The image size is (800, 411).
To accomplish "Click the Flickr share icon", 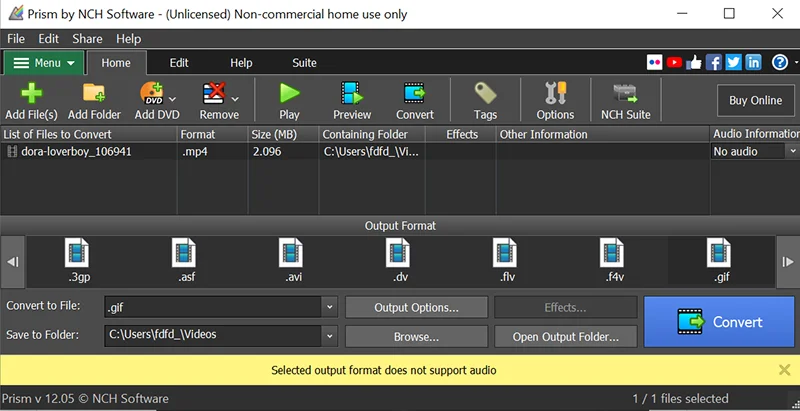I will [654, 63].
